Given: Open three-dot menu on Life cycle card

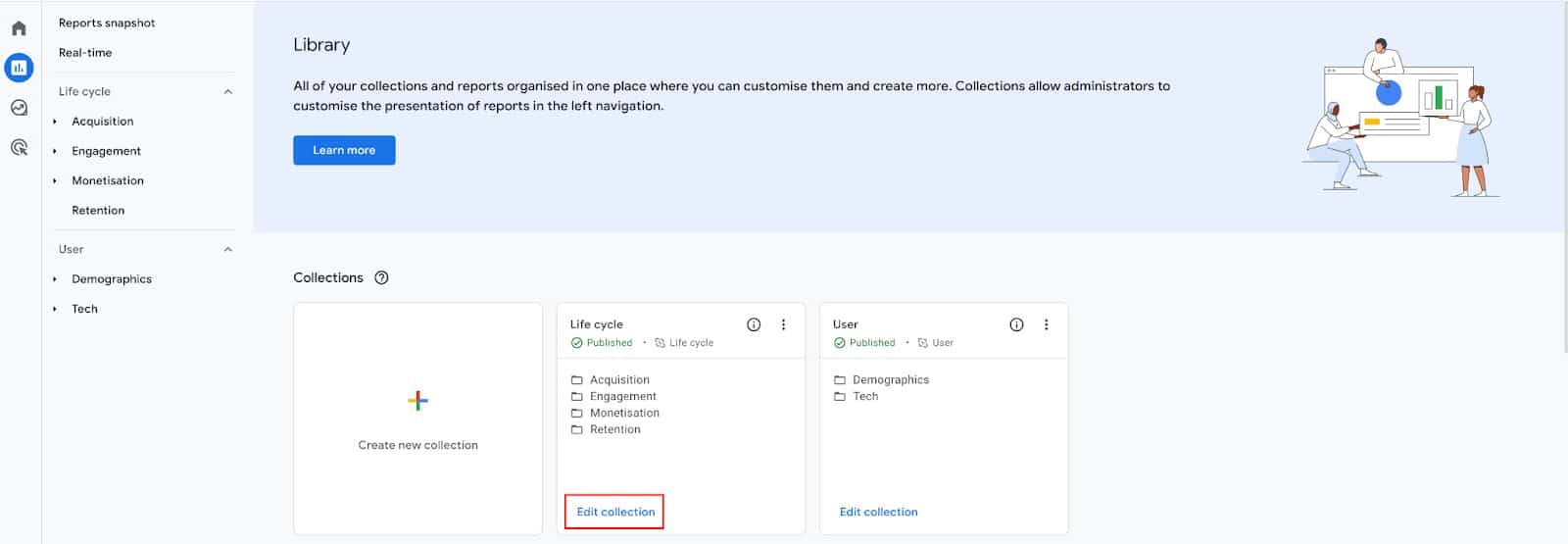Looking at the screenshot, I should tap(783, 324).
